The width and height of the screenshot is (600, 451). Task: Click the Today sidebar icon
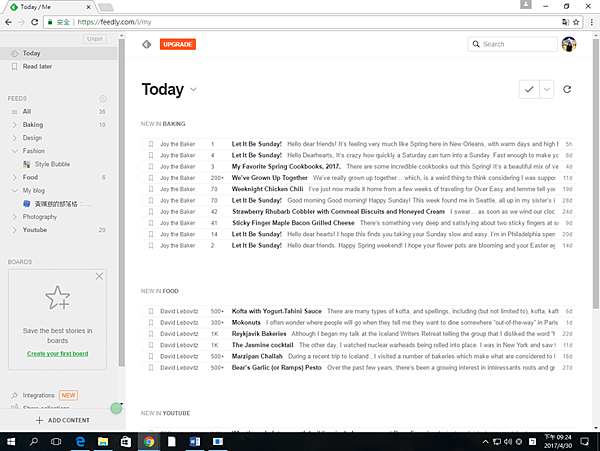[x=15, y=53]
